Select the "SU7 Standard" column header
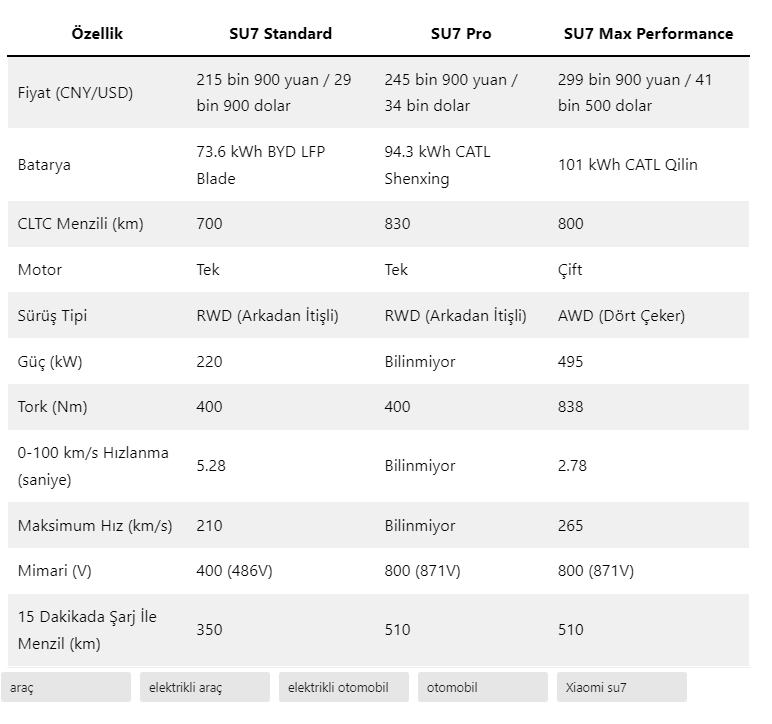The width and height of the screenshot is (772, 724). point(280,33)
